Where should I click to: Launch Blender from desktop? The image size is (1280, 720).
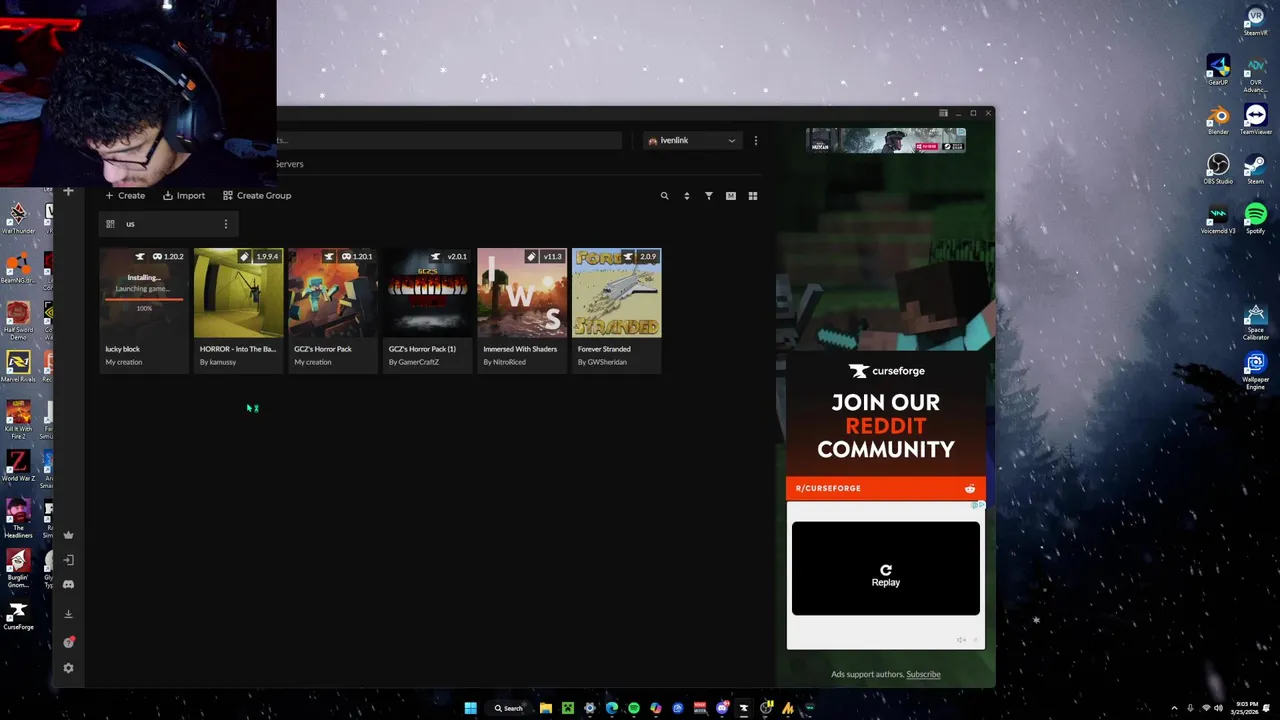tap(1218, 119)
